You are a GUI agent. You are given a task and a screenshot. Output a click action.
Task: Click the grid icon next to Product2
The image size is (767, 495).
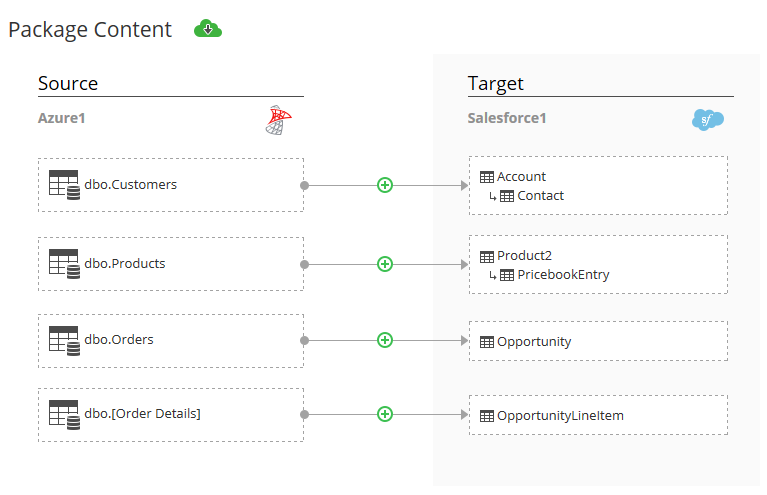click(487, 256)
